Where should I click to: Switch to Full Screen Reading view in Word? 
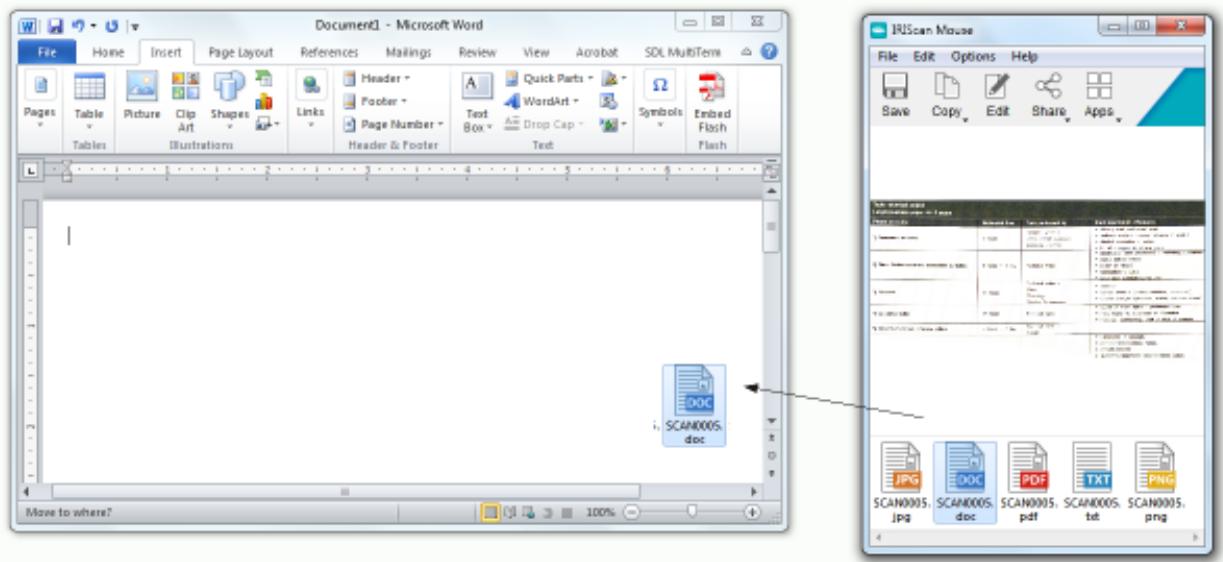tap(511, 512)
